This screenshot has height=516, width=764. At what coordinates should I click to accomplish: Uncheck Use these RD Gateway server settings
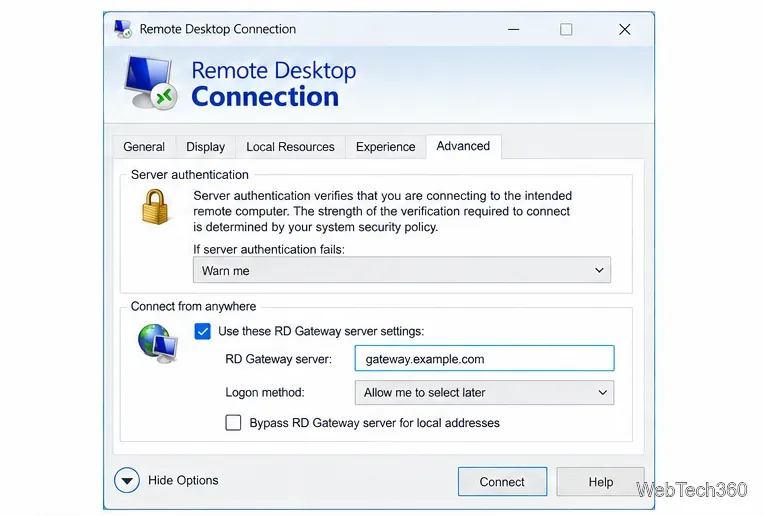202,331
